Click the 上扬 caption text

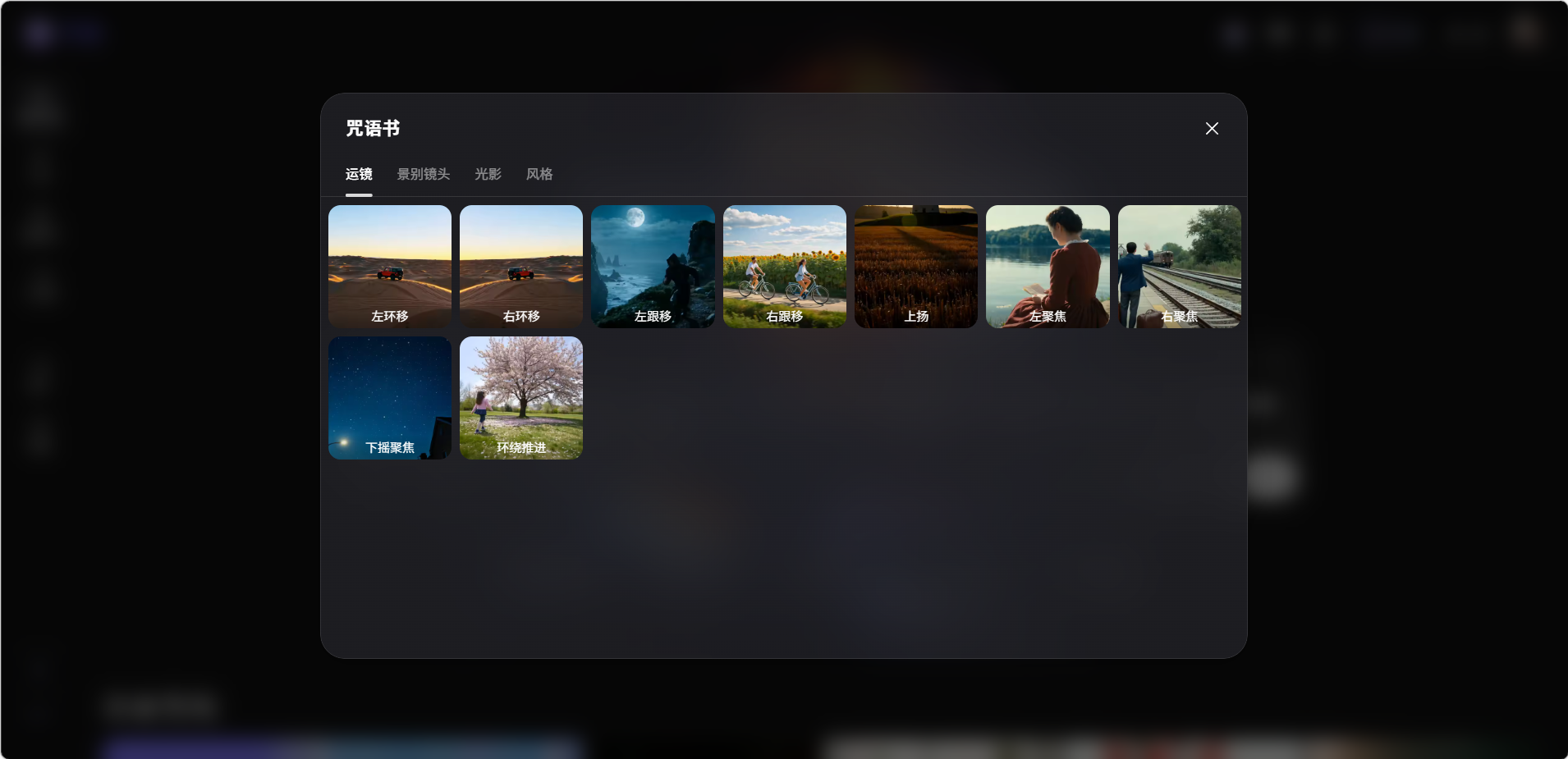click(x=916, y=317)
